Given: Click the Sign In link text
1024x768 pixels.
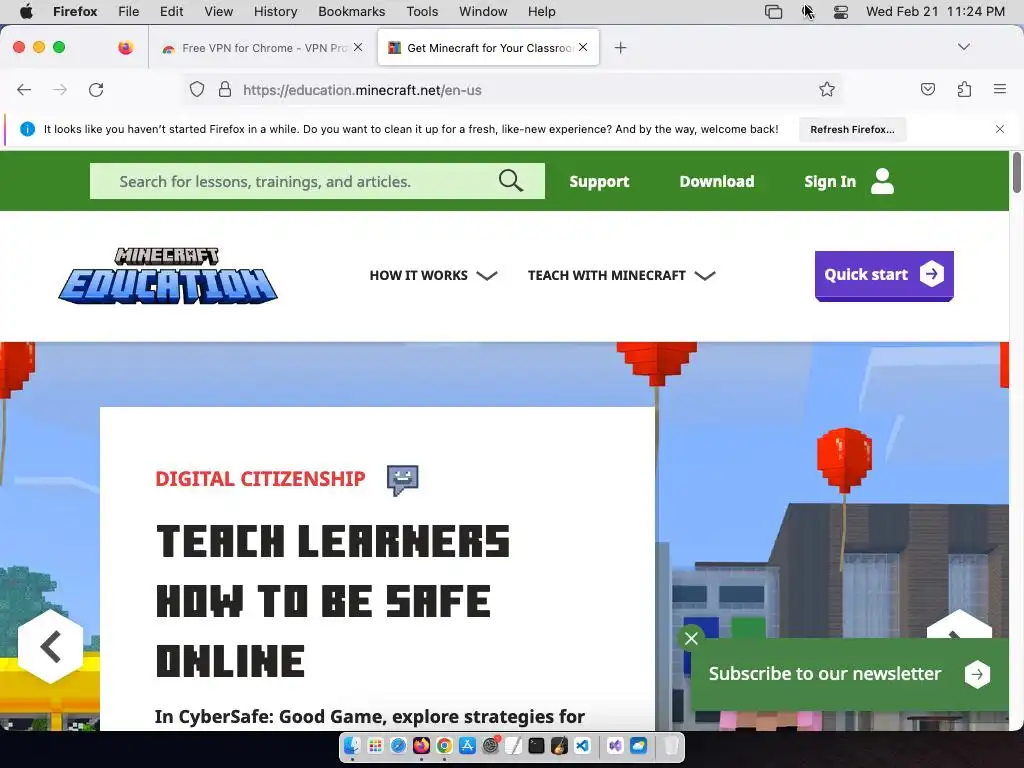Looking at the screenshot, I should (829, 182).
